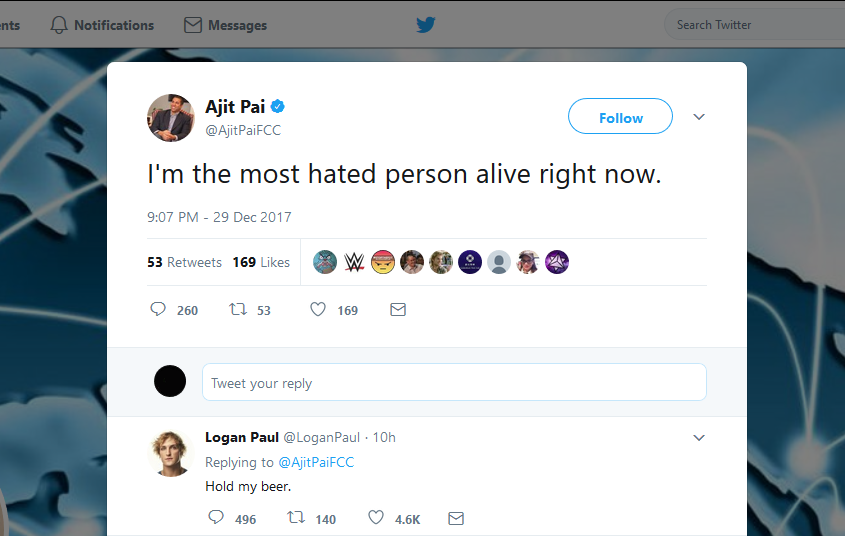The image size is (845, 536).
Task: Like Logan Paul's "Hold my beer" reply
Action: point(376,518)
